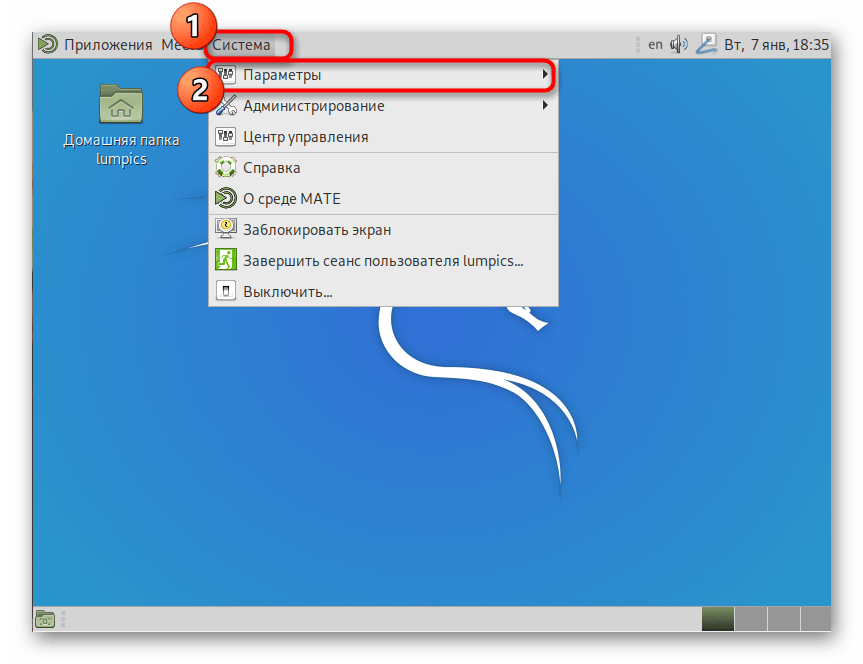Viewport: 863px width, 664px height.
Task: Open the Домашняя папка lumpics desktop folder
Action: (121, 105)
